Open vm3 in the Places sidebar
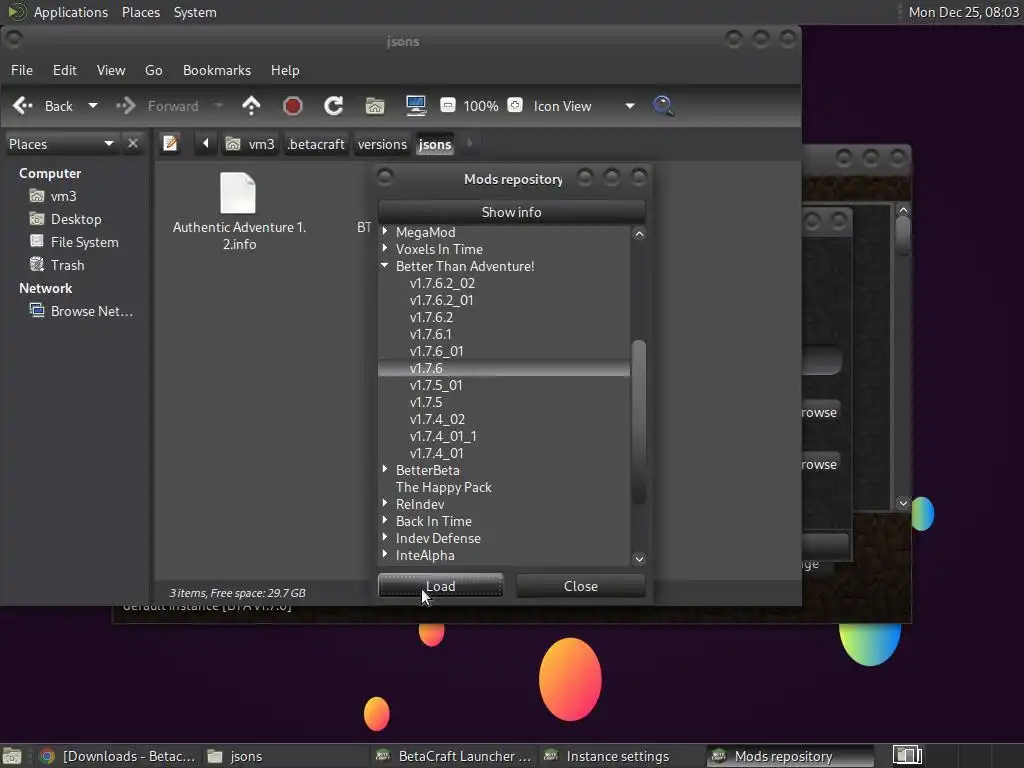 coord(63,196)
